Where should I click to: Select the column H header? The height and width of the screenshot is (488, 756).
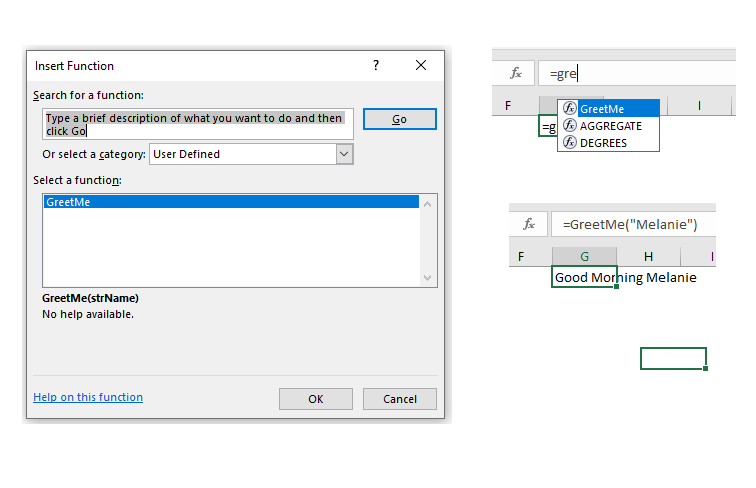click(x=648, y=257)
